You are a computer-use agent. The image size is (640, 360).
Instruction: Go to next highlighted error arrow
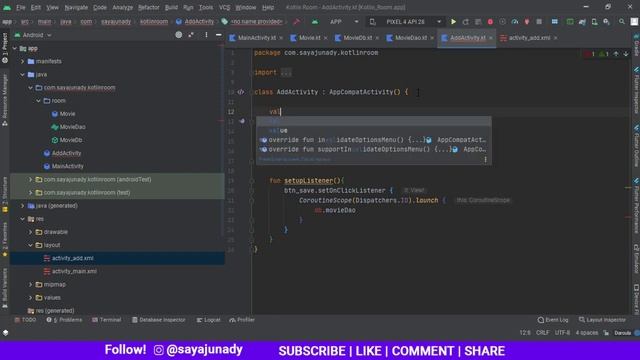[x=626, y=54]
